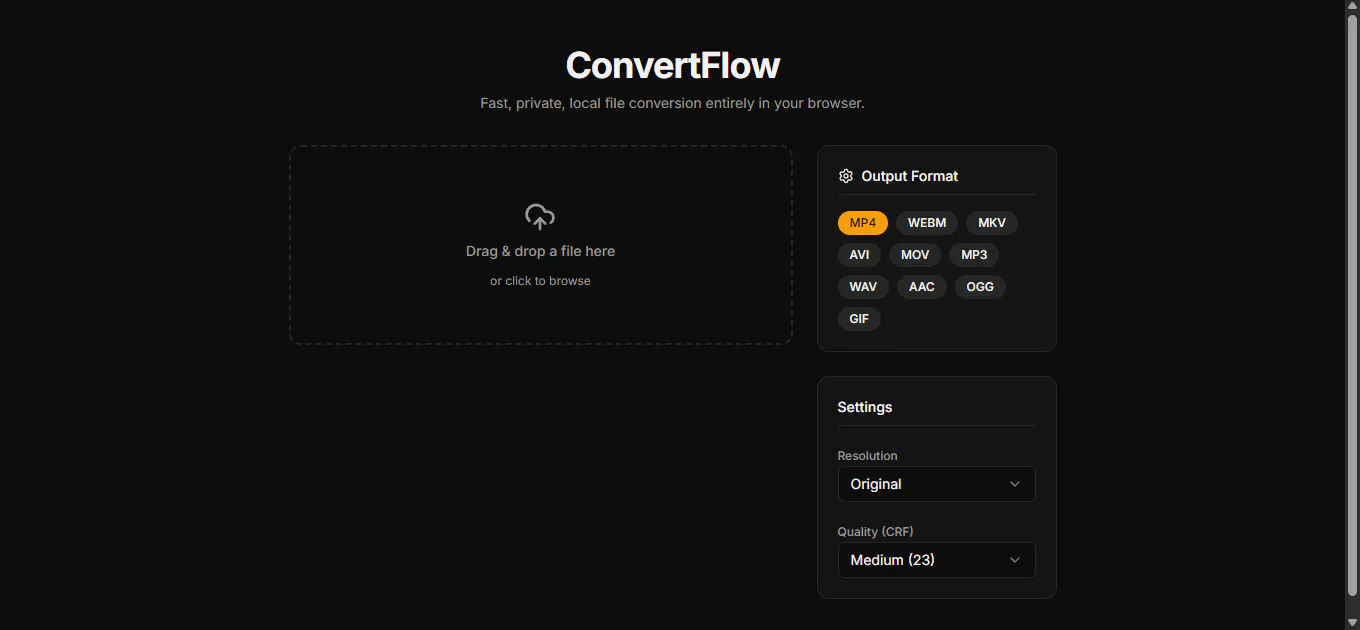Click the tagline about local file conversion
The width and height of the screenshot is (1360, 630).
click(x=672, y=103)
